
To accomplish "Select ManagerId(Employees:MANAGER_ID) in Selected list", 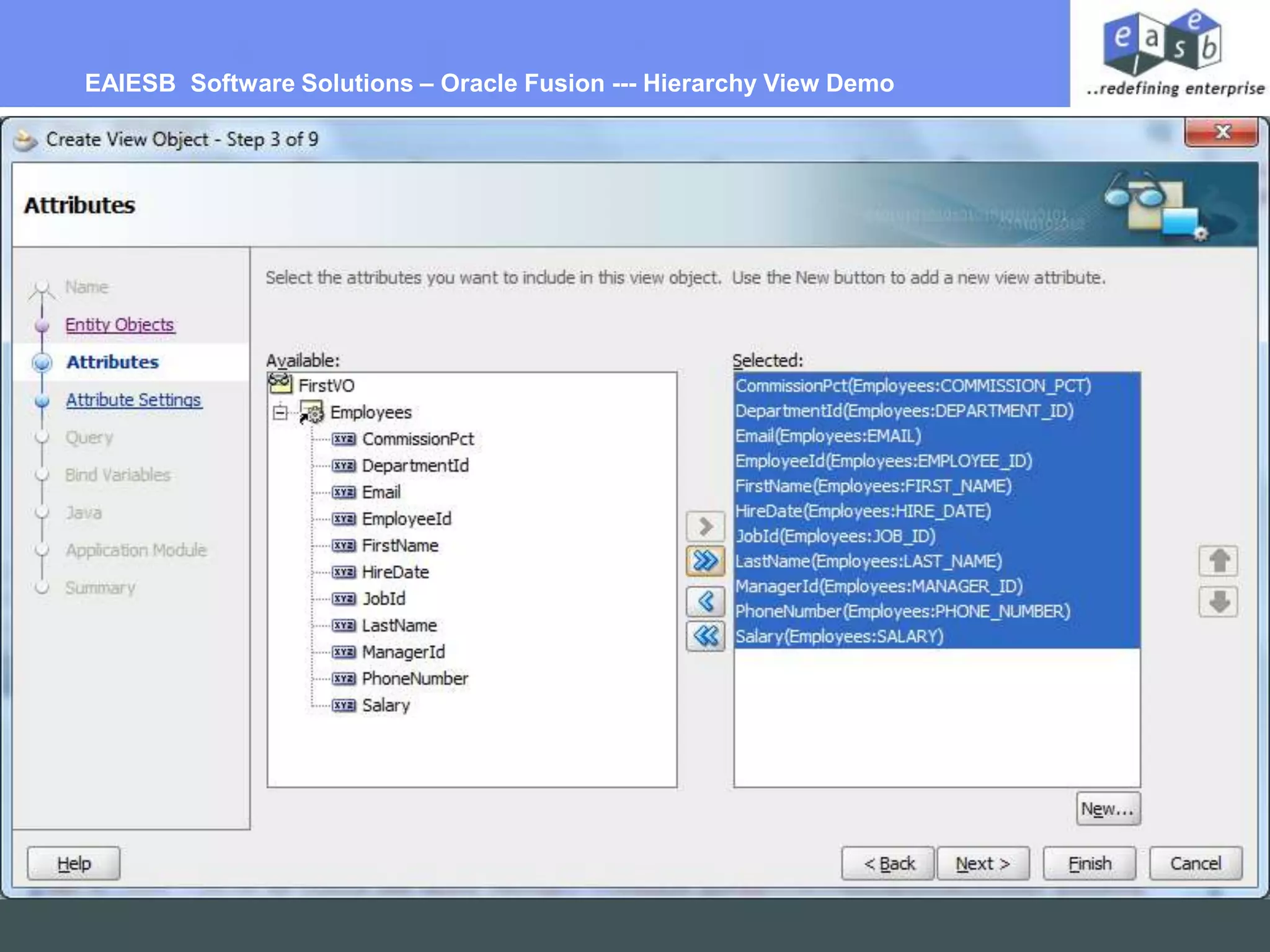I will (936, 586).
